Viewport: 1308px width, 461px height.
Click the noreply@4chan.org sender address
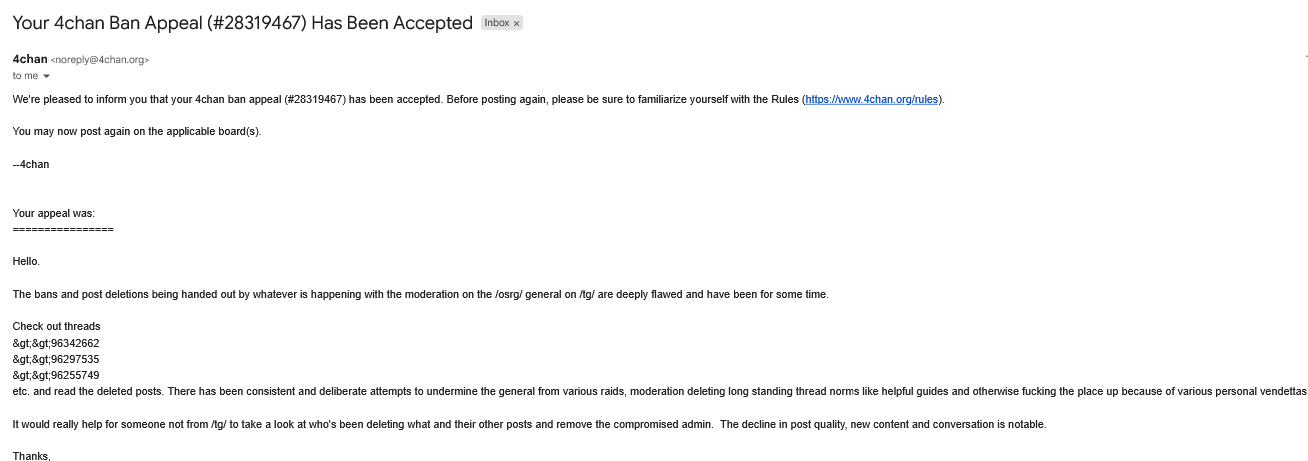pyautogui.click(x=100, y=60)
